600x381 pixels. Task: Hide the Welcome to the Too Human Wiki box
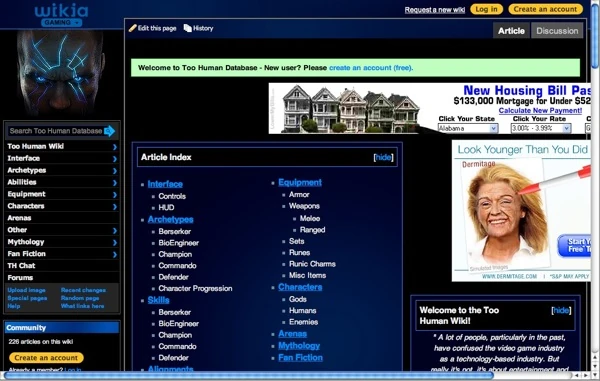pos(561,310)
